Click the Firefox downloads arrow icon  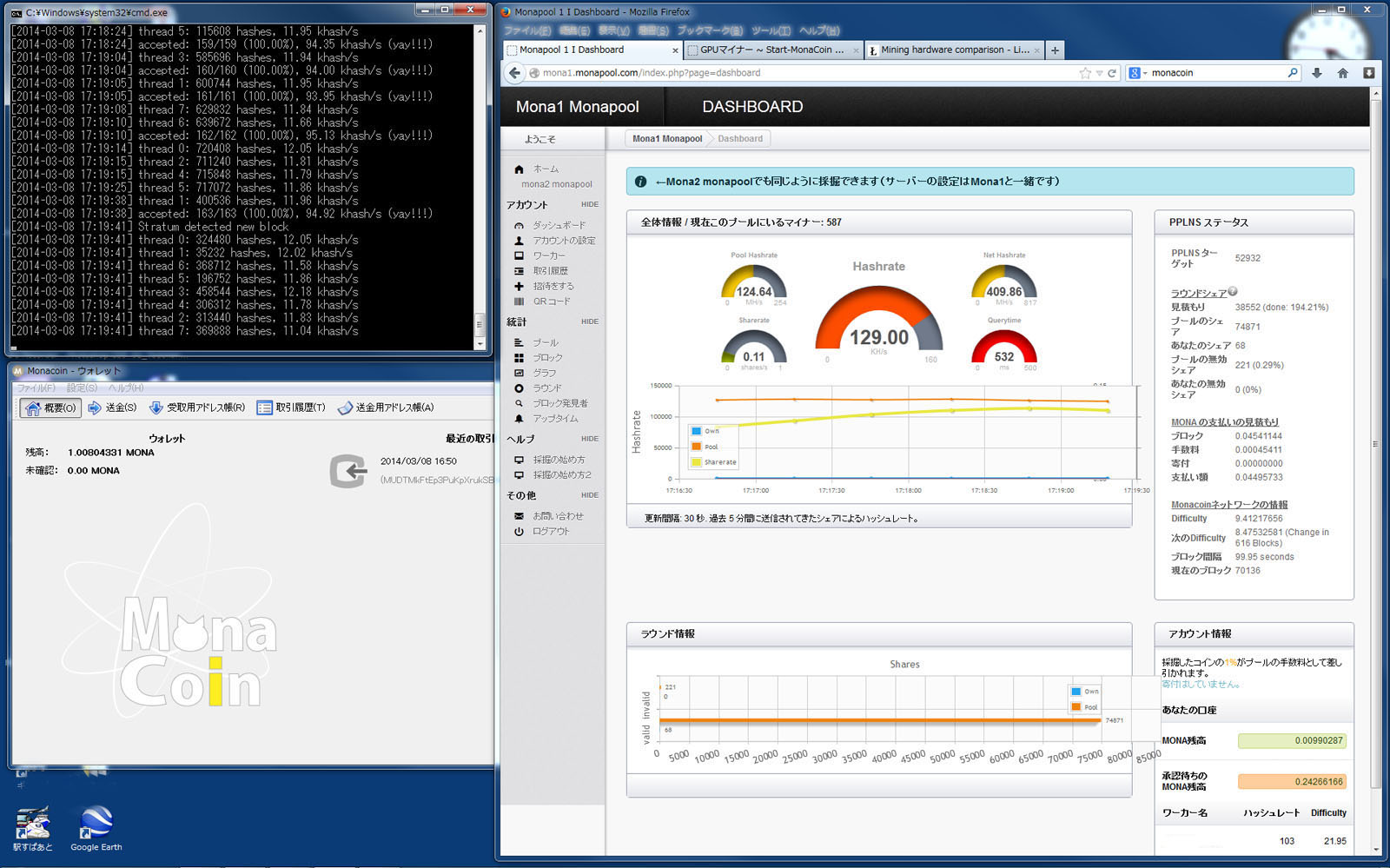tap(1317, 73)
